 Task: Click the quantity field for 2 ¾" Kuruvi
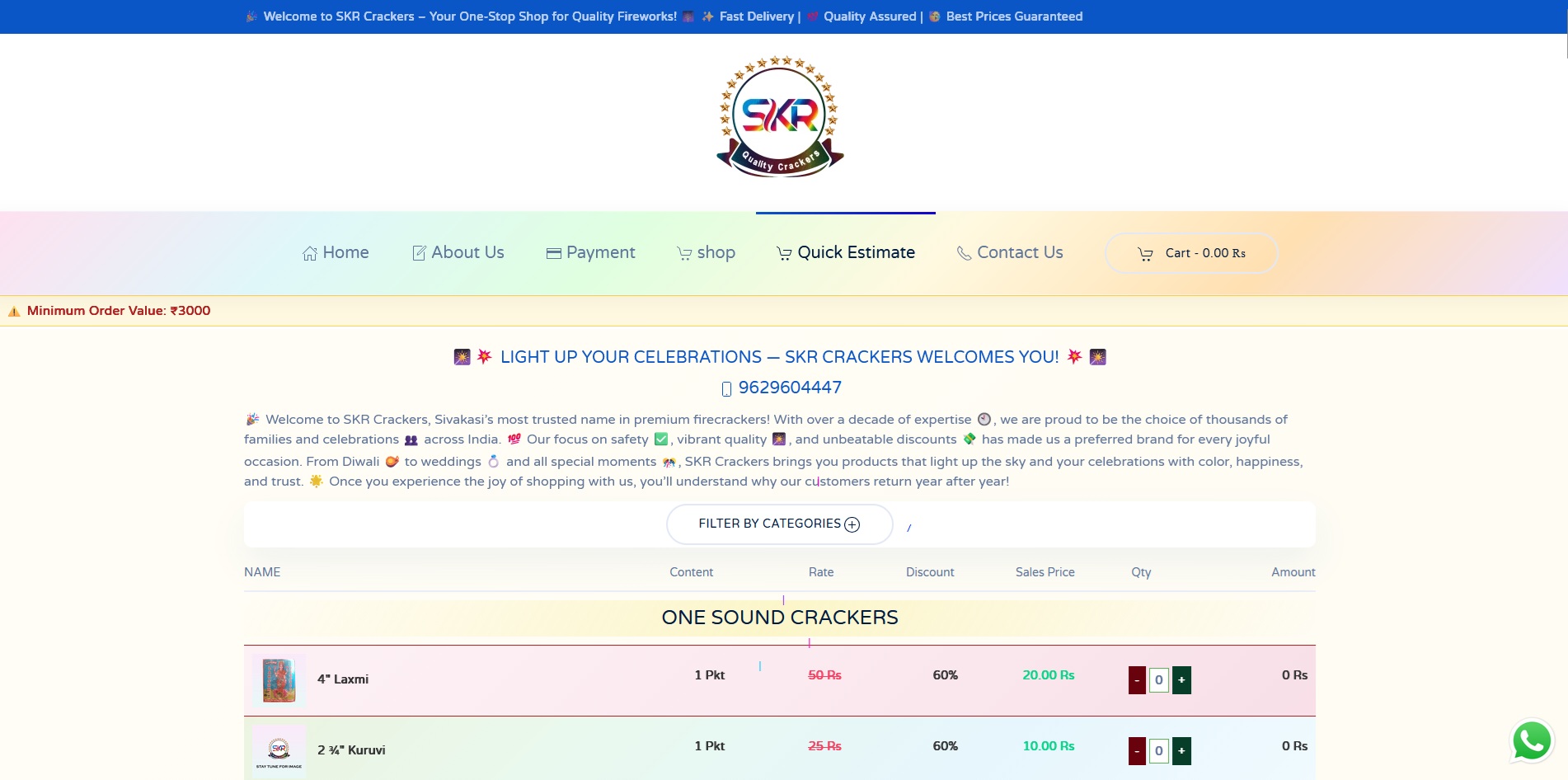coord(1159,751)
